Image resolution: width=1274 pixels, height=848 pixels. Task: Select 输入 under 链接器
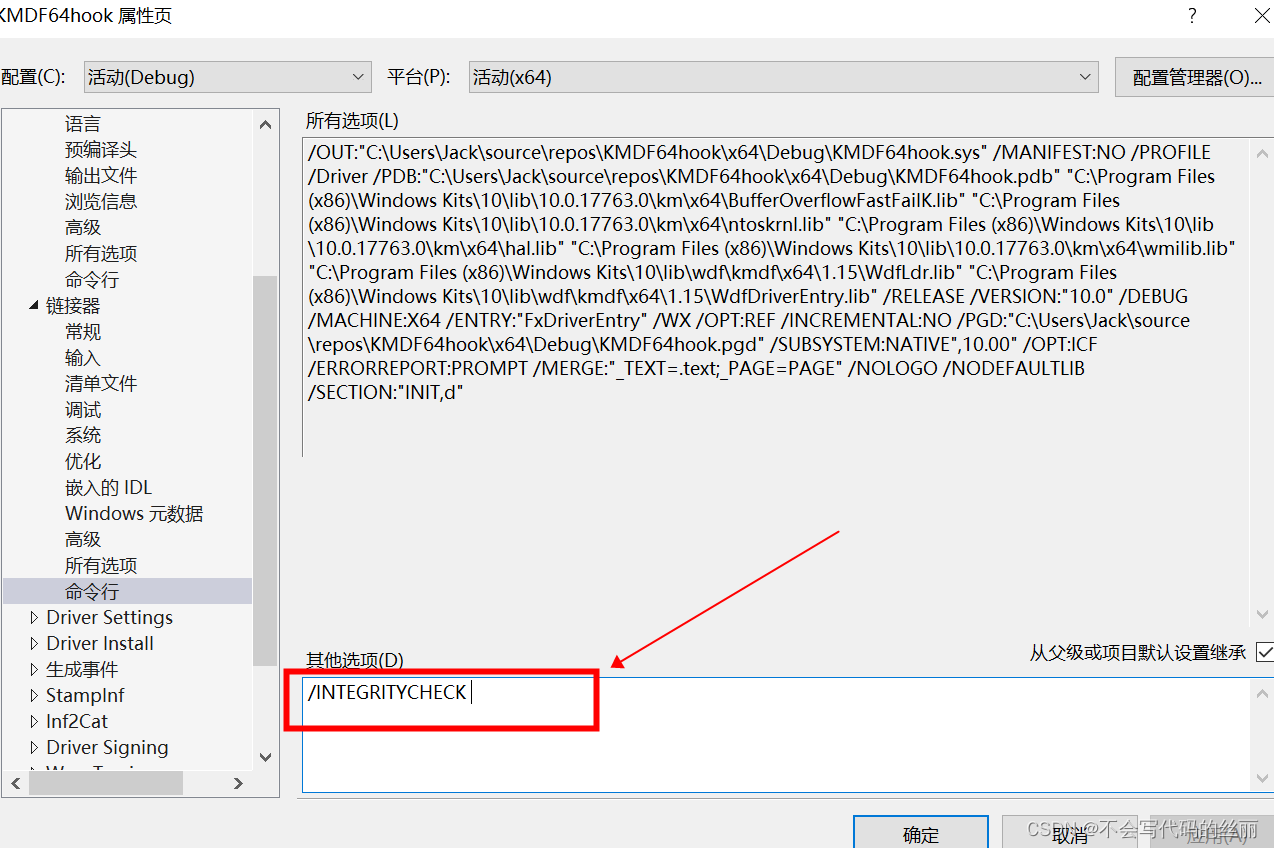pyautogui.click(x=83, y=358)
